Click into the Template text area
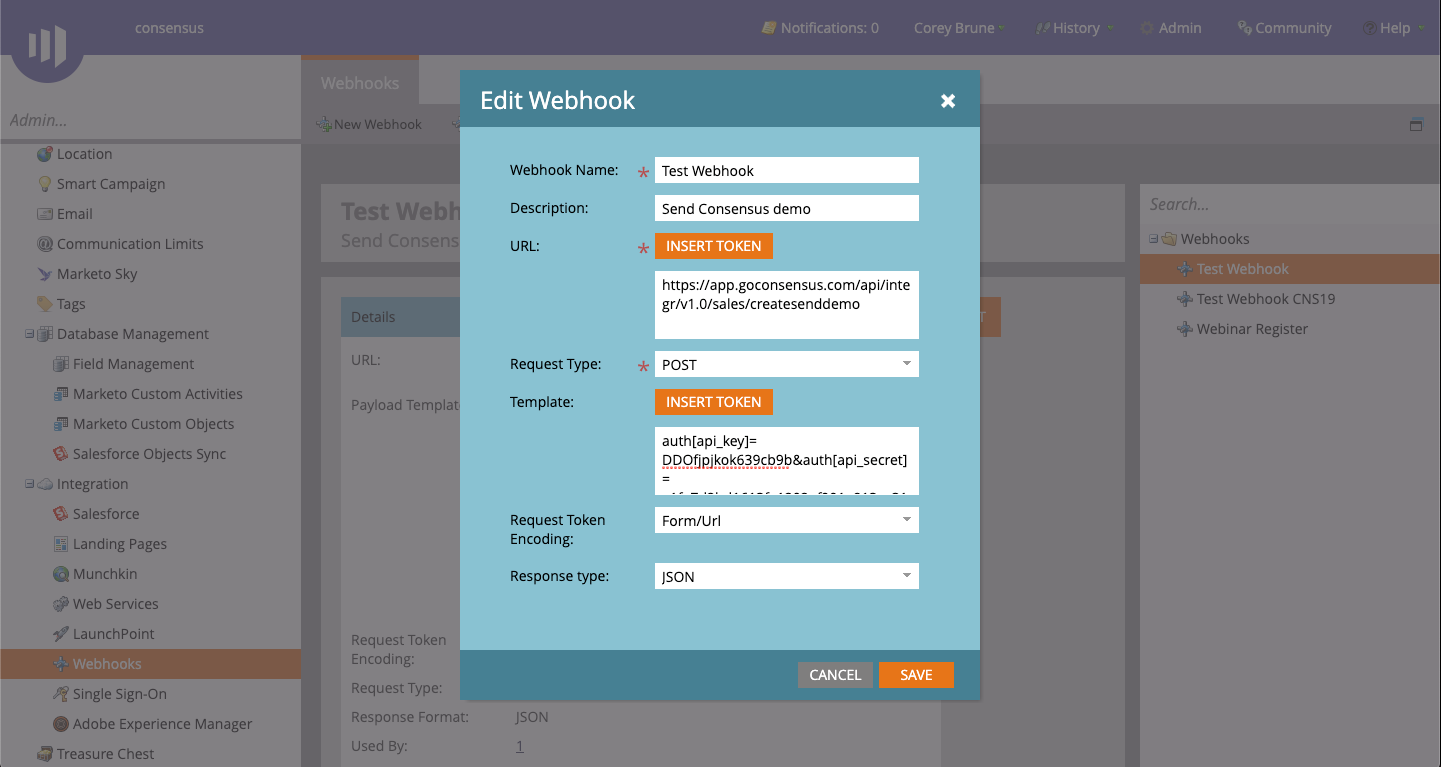Viewport: 1441px width, 767px height. click(787, 461)
